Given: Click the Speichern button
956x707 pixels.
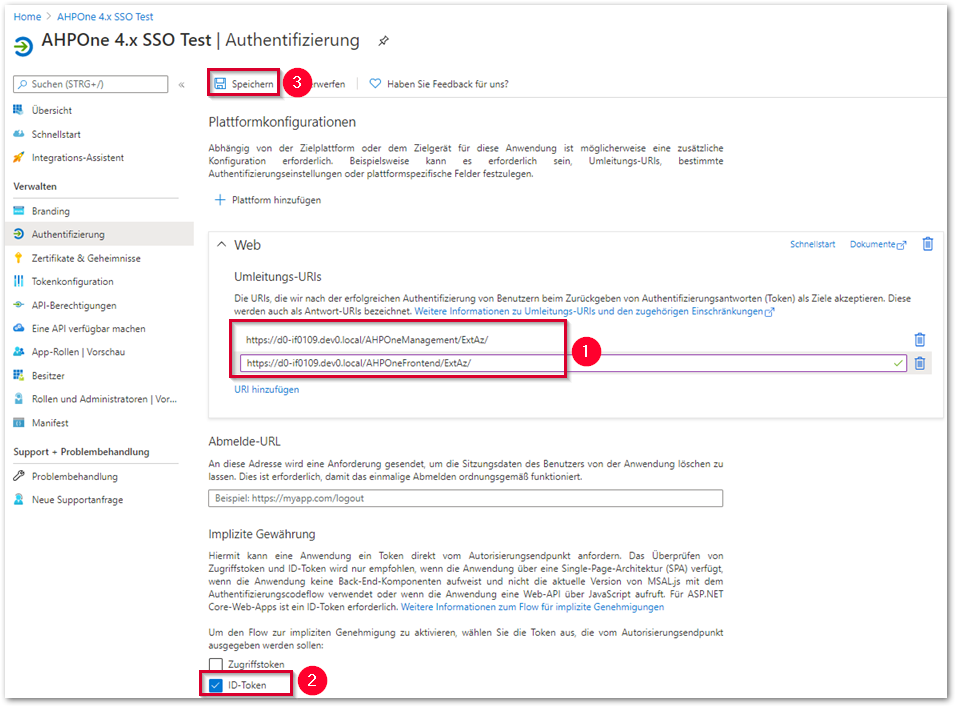Looking at the screenshot, I should click(244, 83).
